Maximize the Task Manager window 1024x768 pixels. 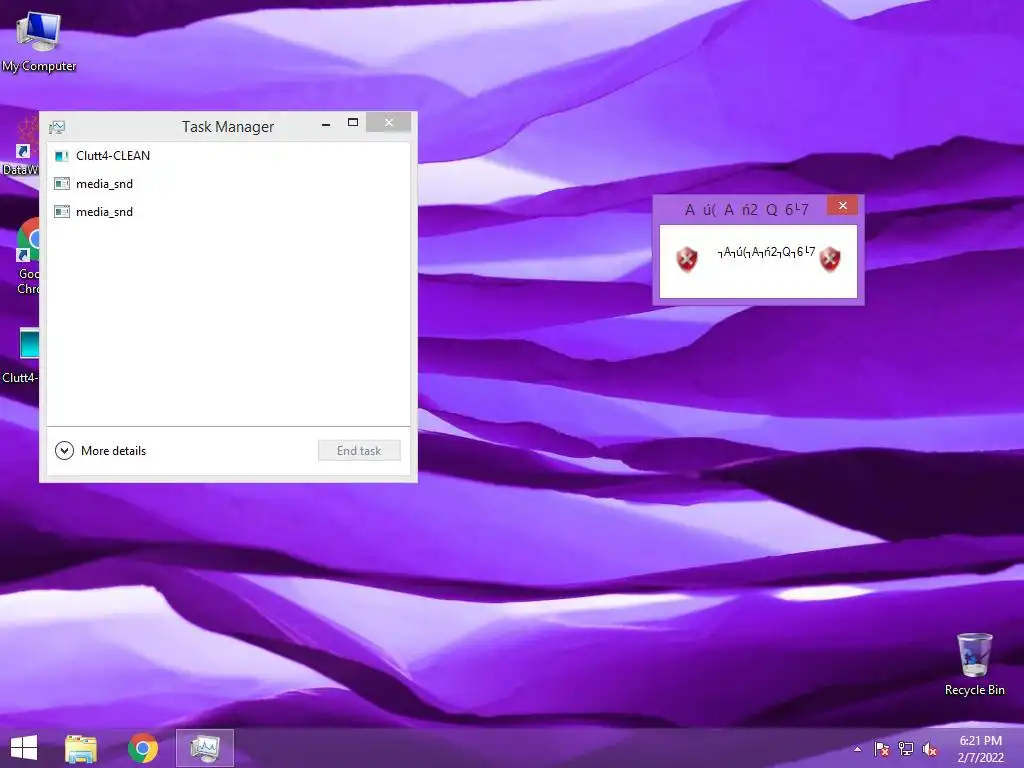point(353,123)
